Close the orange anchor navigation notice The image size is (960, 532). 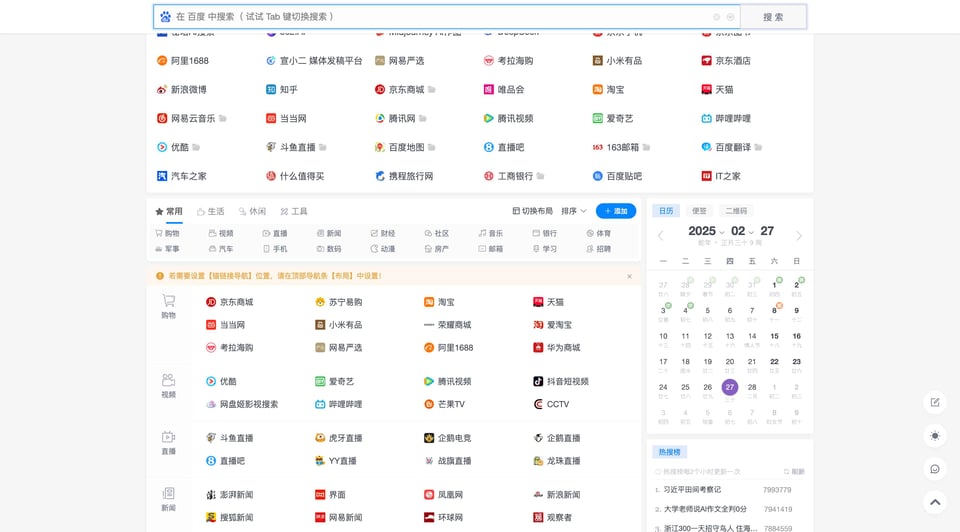tap(629, 276)
